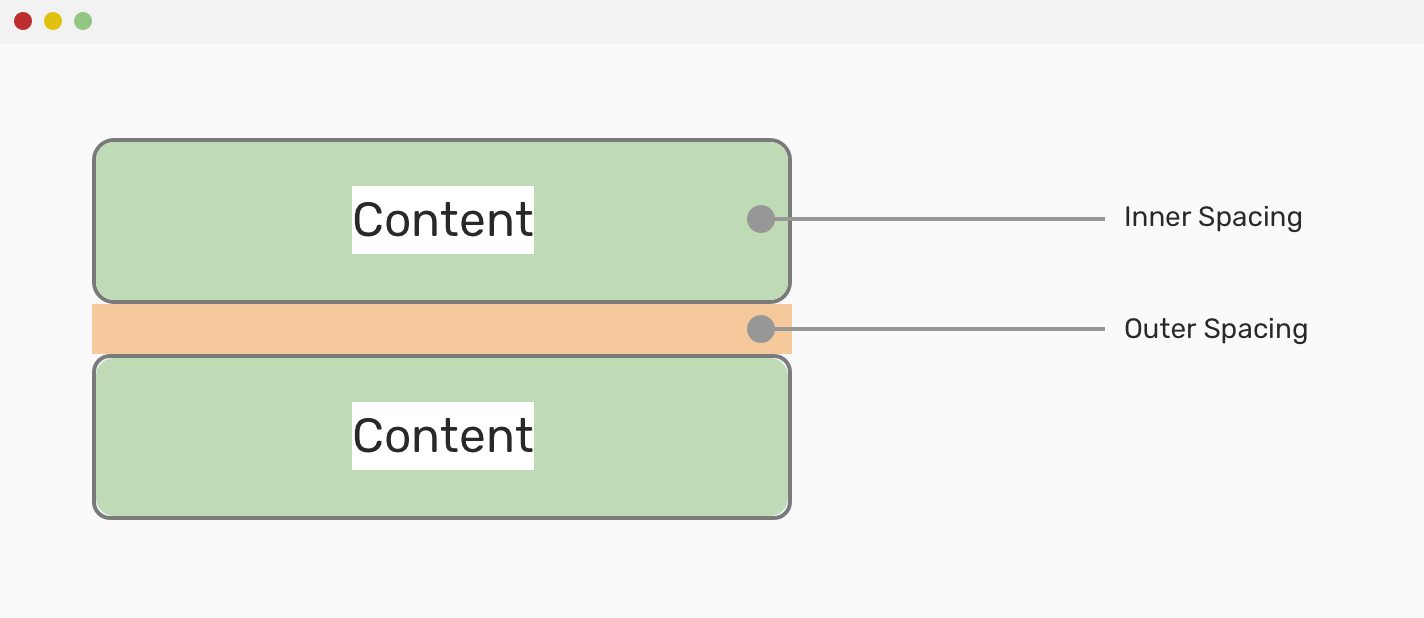Select the "Inner Spacing" text label
This screenshot has width=1424, height=618.
tap(1212, 217)
